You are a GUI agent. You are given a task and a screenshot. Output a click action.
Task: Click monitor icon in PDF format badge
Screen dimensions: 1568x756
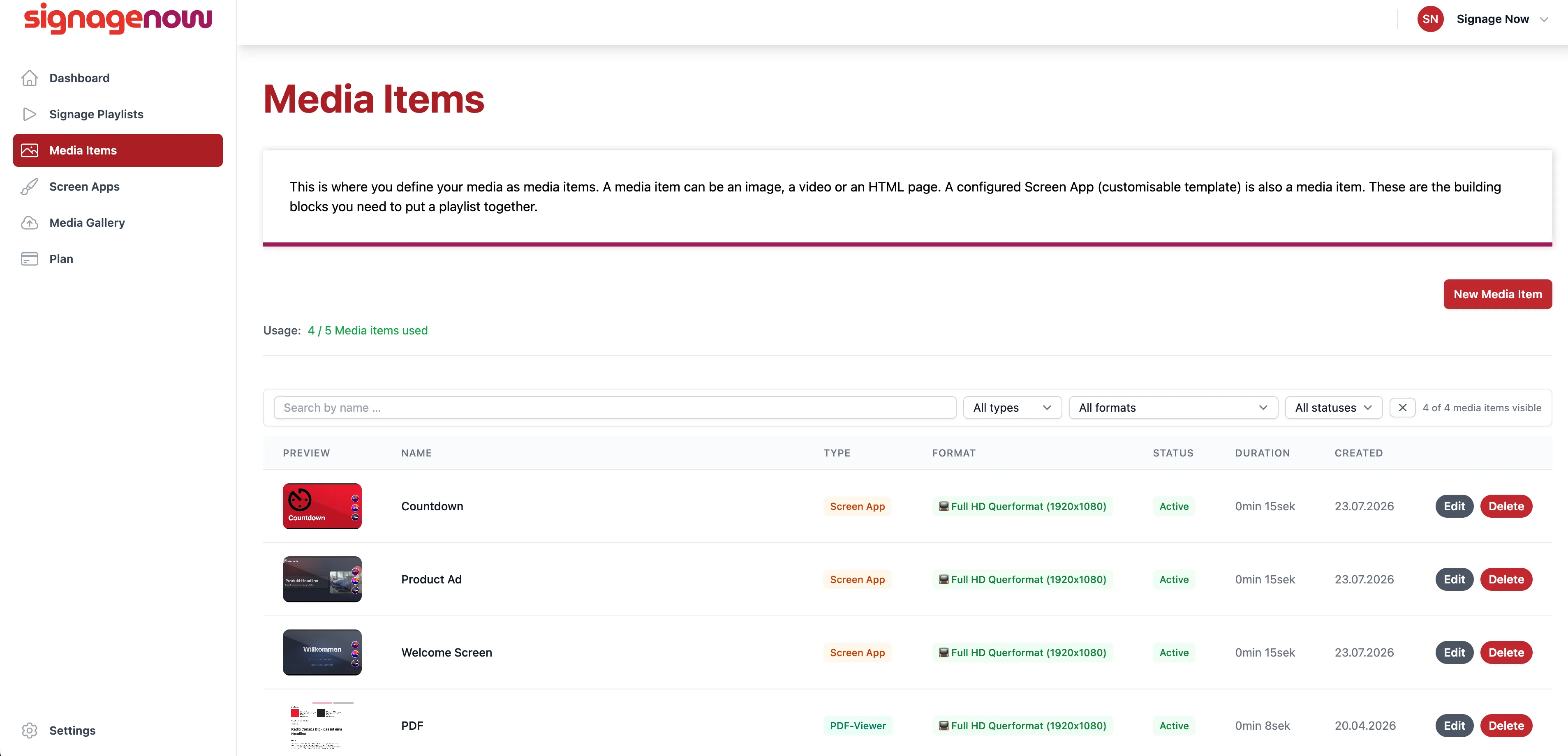pyautogui.click(x=944, y=726)
